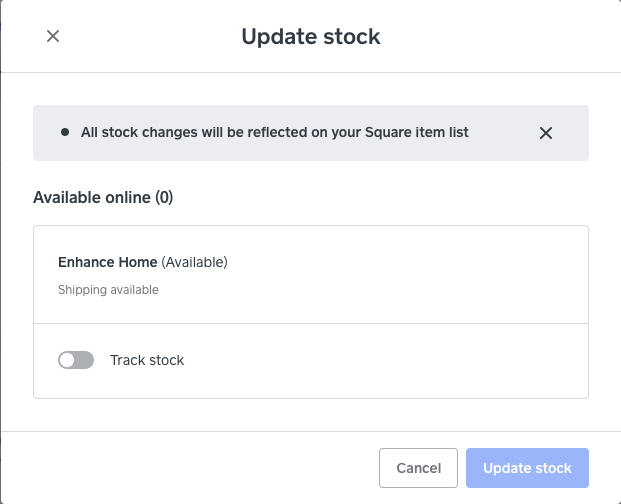Confirm with the blue Update stock button
Image resolution: width=621 pixels, height=504 pixels.
[527, 468]
